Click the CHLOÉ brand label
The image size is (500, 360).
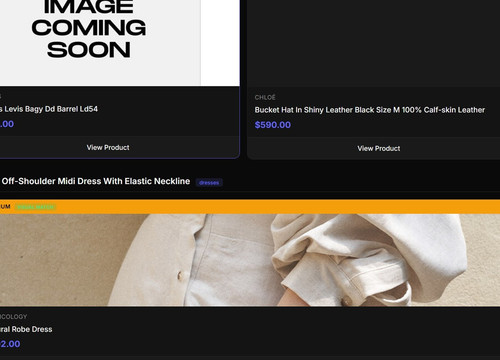coord(265,97)
